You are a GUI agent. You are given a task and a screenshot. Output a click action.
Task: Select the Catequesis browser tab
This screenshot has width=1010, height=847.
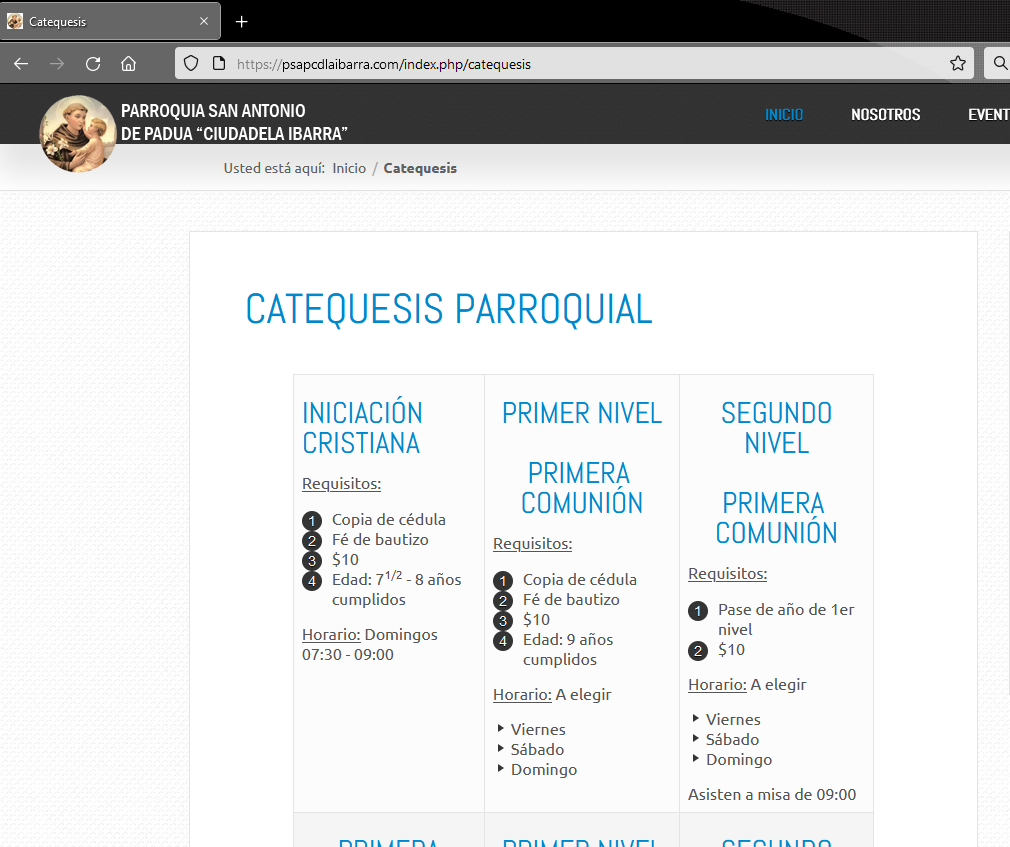100,21
